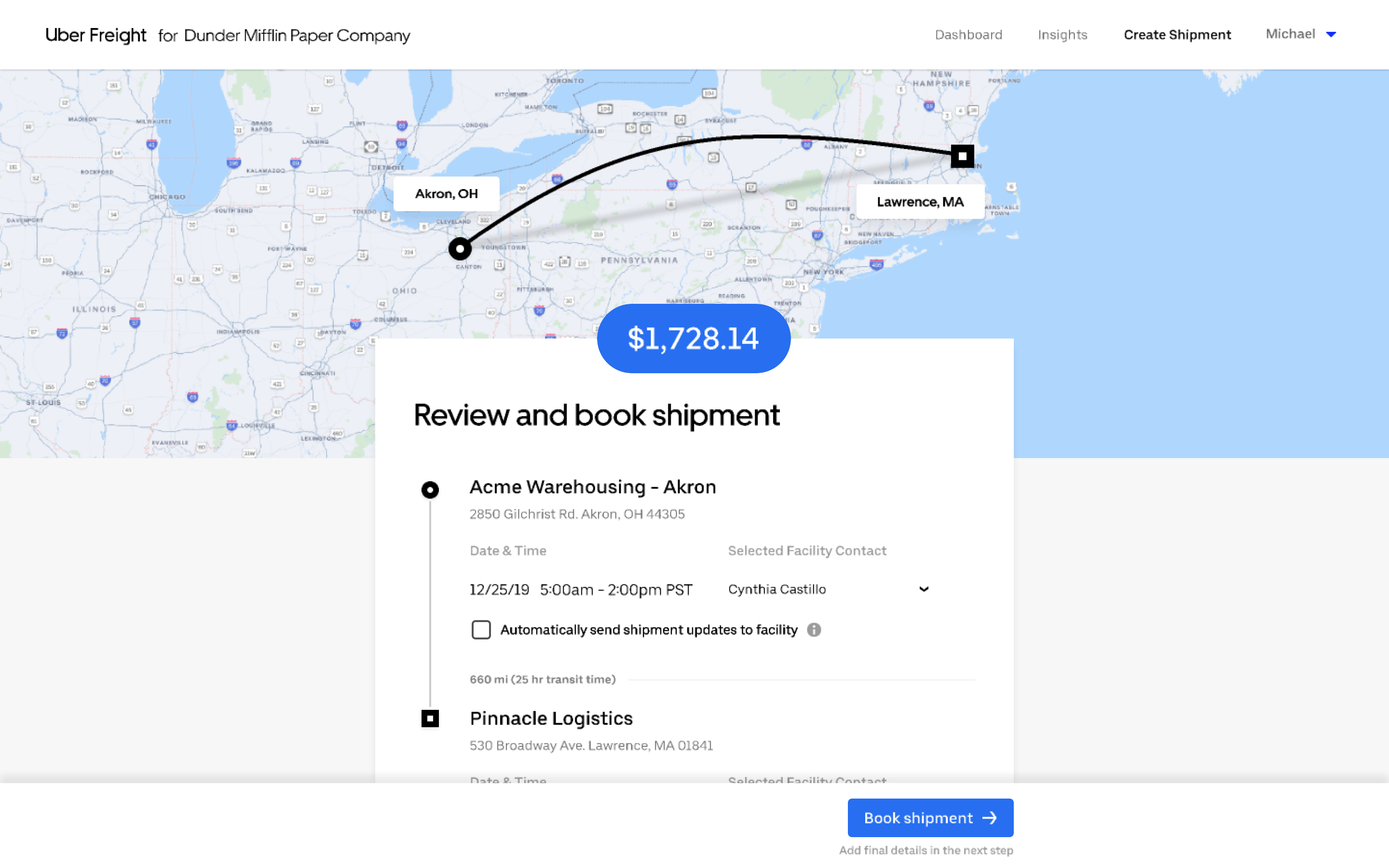Click the Lawrence, MA map label
Viewport: 1389px width, 868px height.
coord(920,202)
